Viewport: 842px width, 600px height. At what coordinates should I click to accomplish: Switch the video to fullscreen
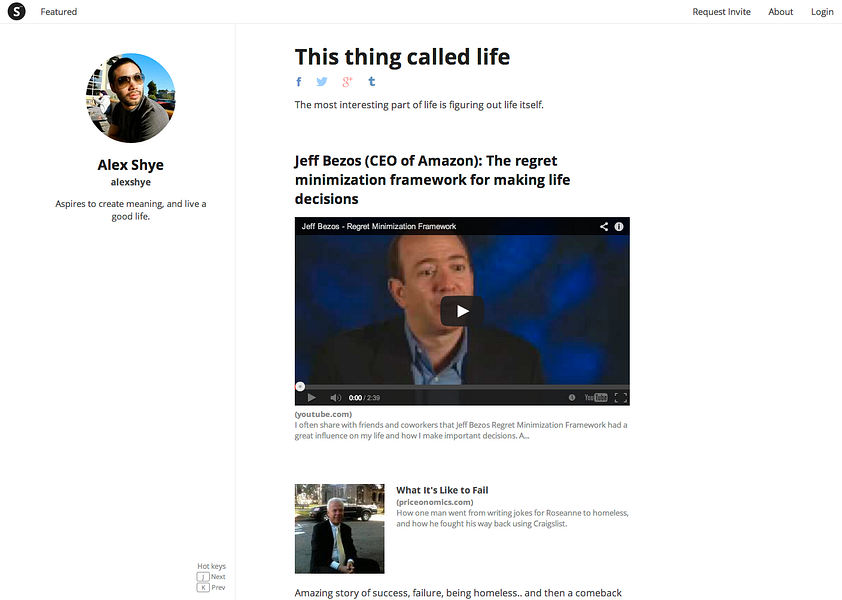point(621,397)
